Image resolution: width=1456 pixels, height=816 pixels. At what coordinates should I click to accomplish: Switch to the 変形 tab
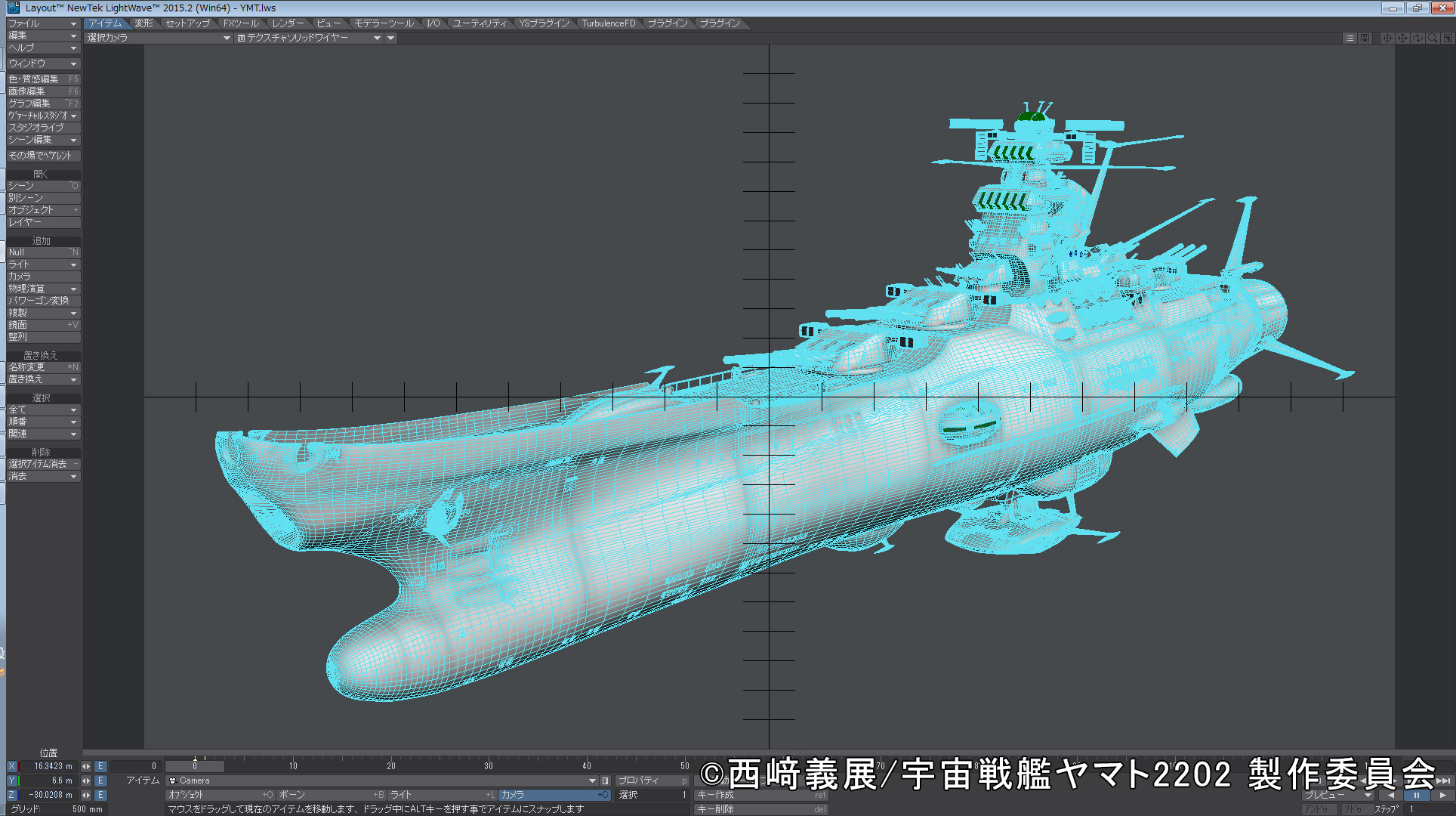pyautogui.click(x=143, y=23)
